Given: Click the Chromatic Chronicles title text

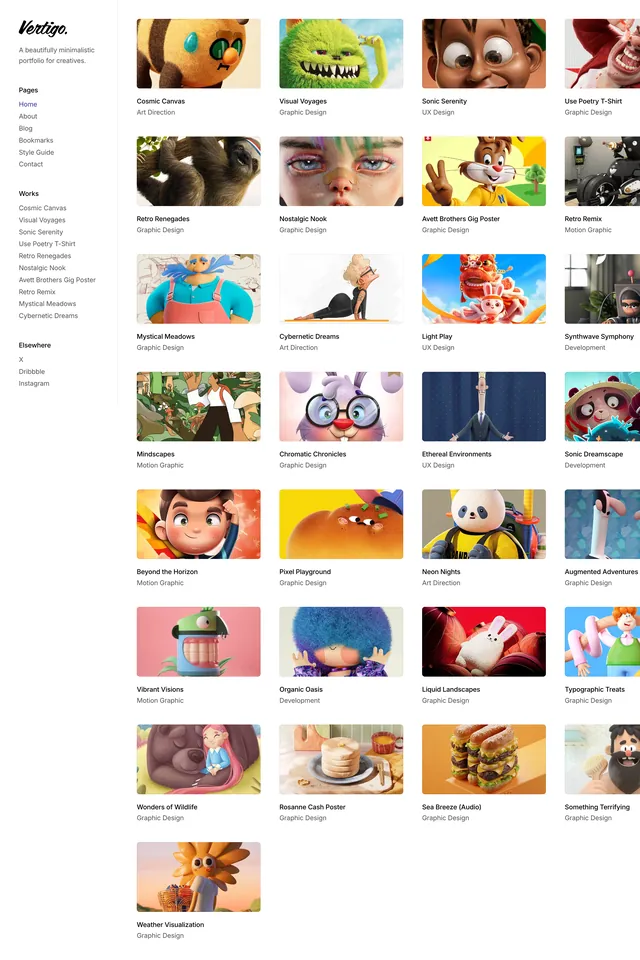Looking at the screenshot, I should pyautogui.click(x=312, y=454).
